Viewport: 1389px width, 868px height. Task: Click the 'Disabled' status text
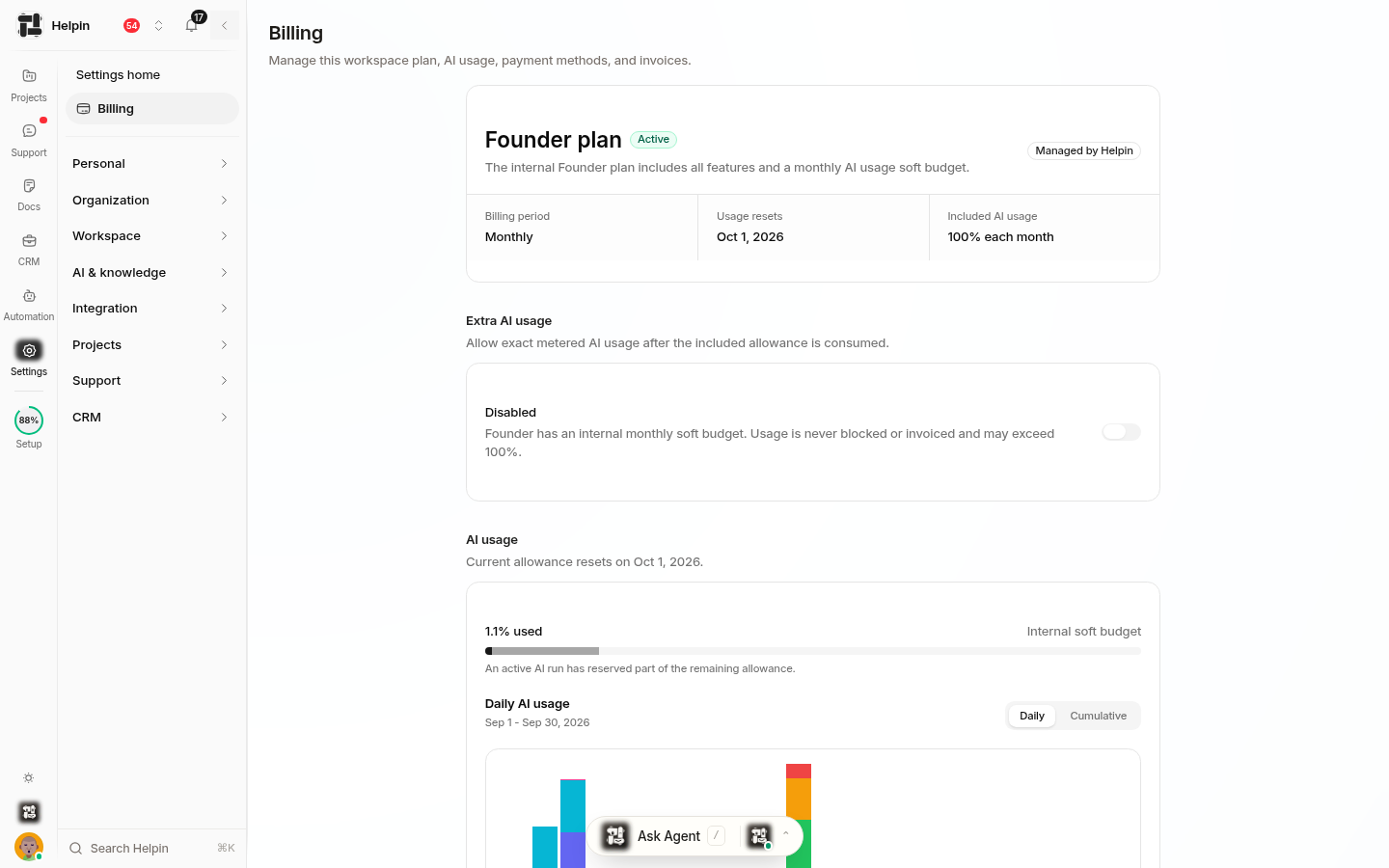510,413
